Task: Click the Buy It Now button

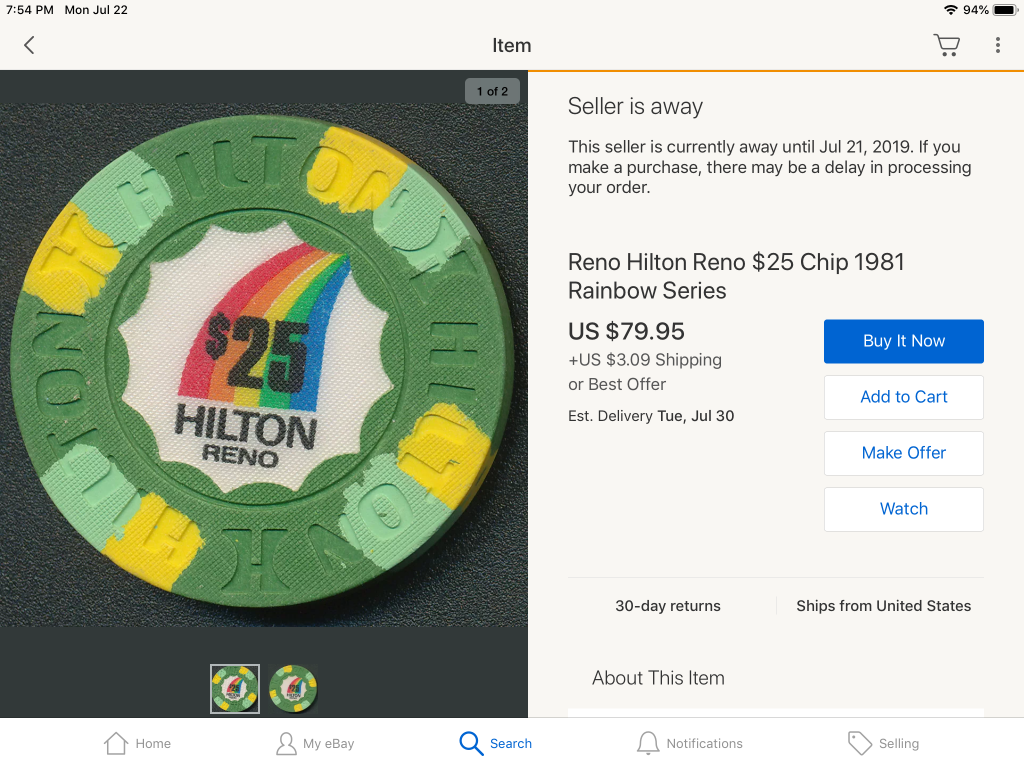Action: tap(903, 341)
